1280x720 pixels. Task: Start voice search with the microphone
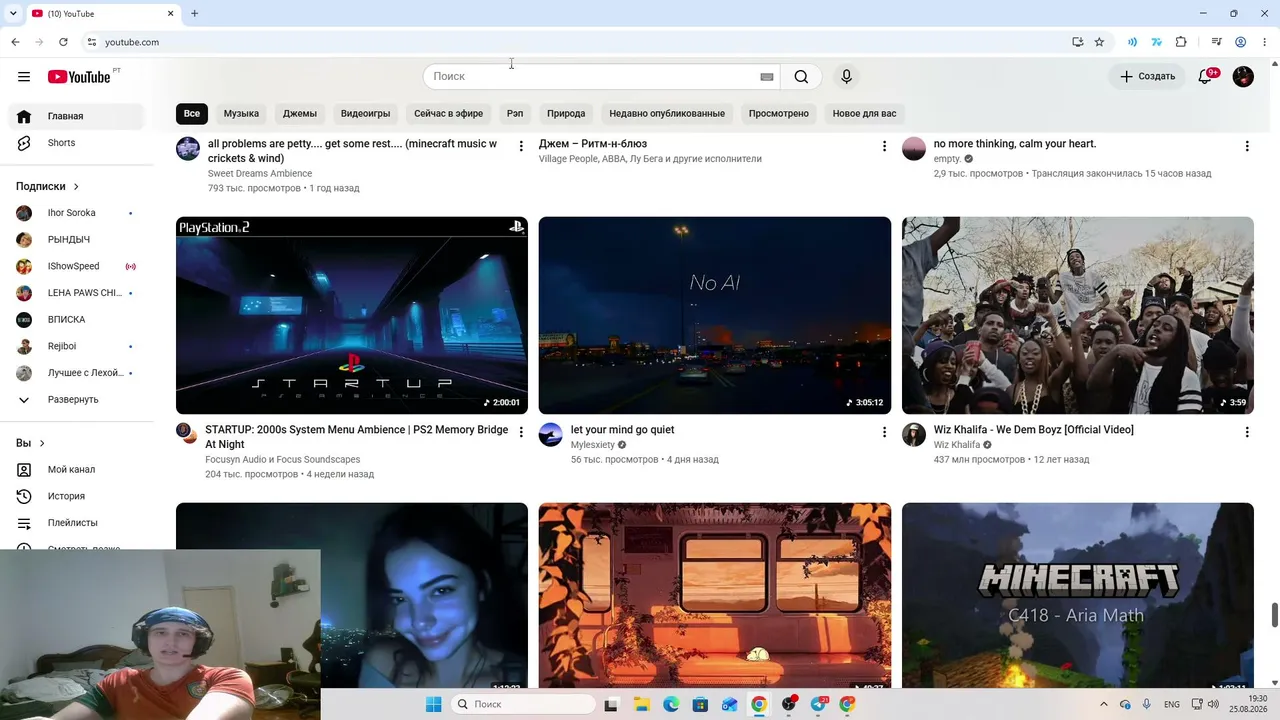pos(846,77)
